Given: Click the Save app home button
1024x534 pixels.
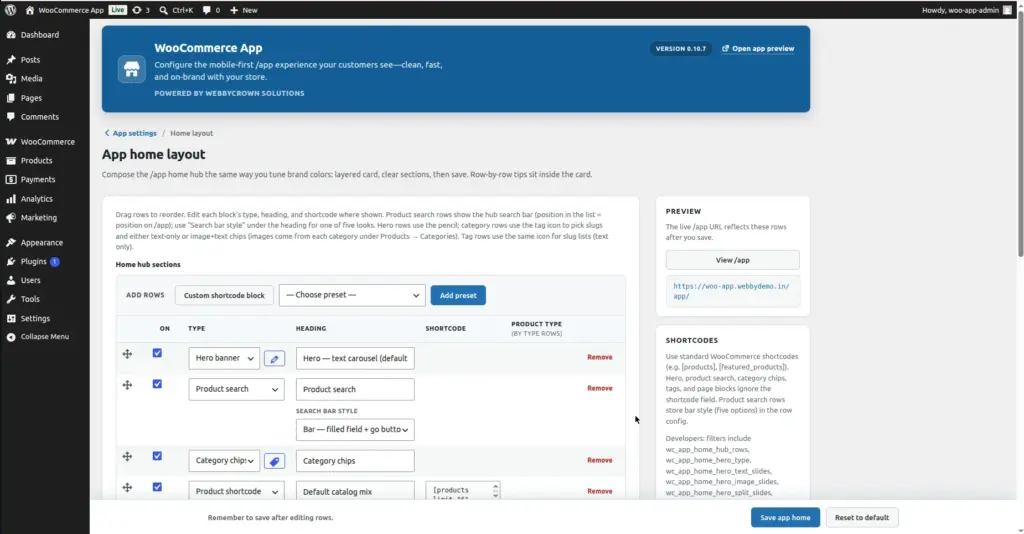Looking at the screenshot, I should tap(785, 518).
